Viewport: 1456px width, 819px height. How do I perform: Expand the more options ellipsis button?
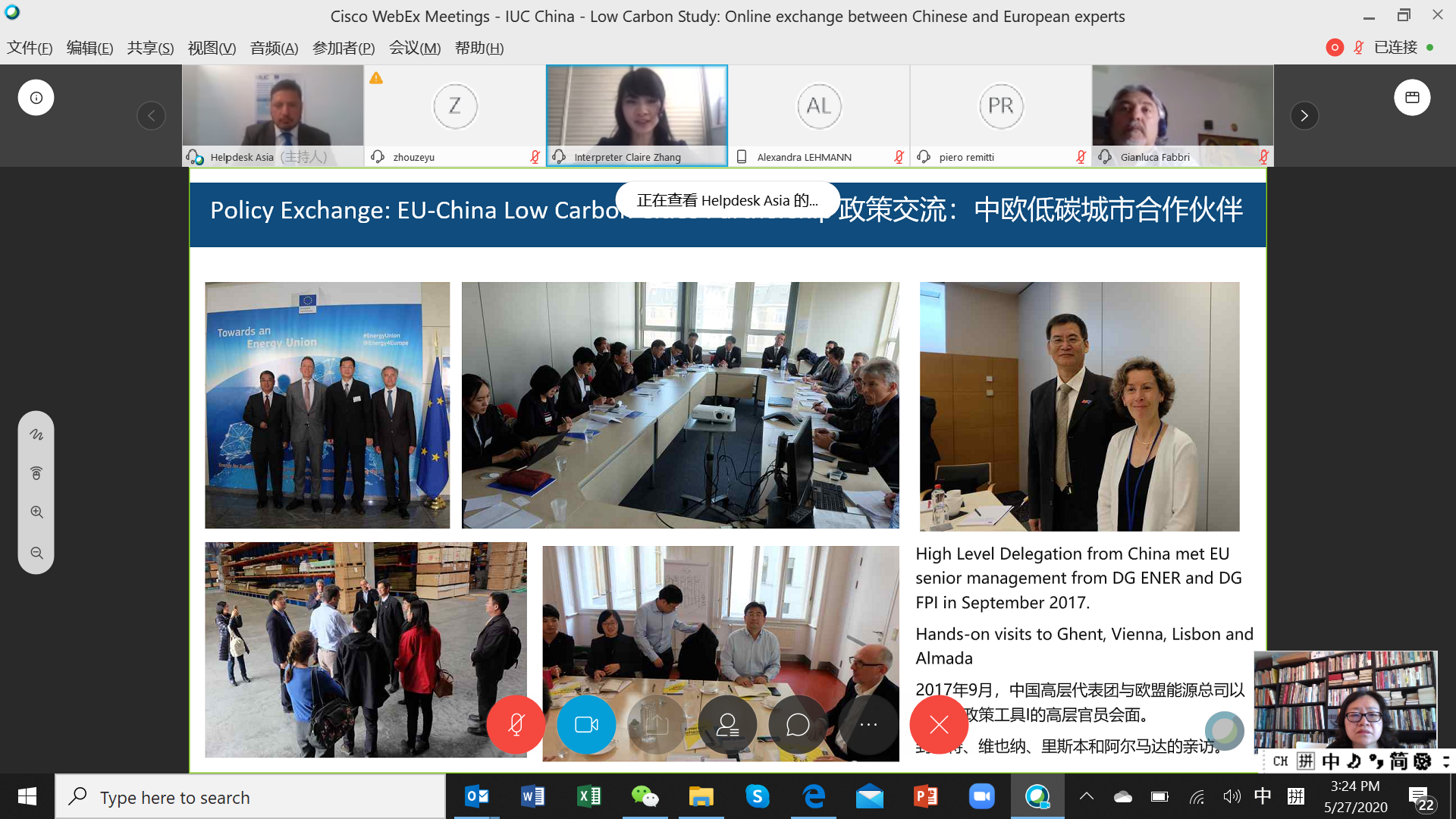868,725
